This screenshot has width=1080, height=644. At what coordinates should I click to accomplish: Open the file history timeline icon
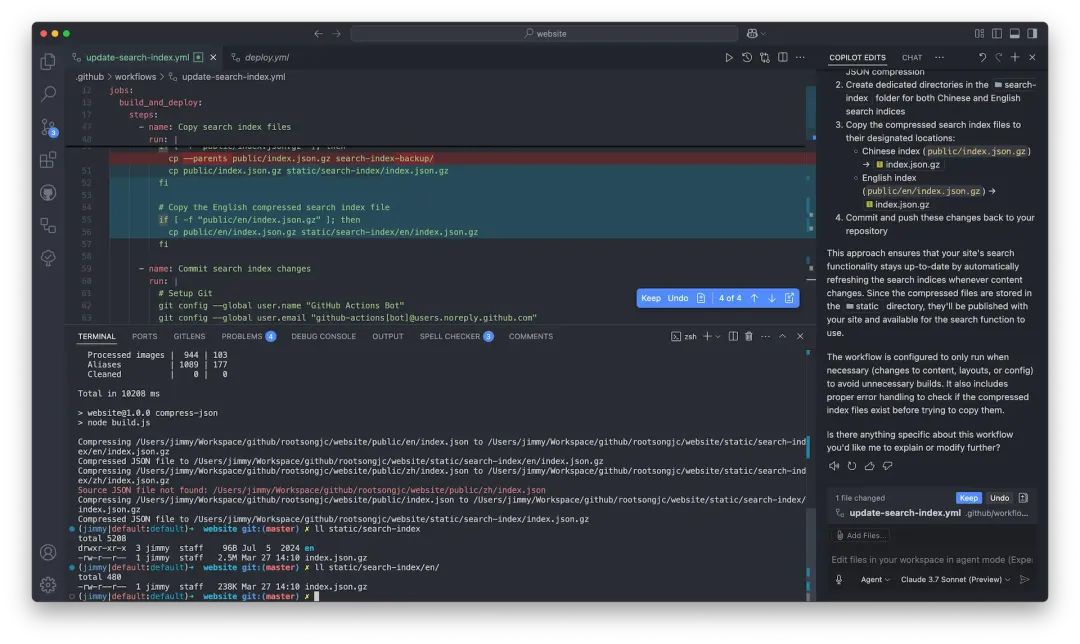tap(747, 57)
